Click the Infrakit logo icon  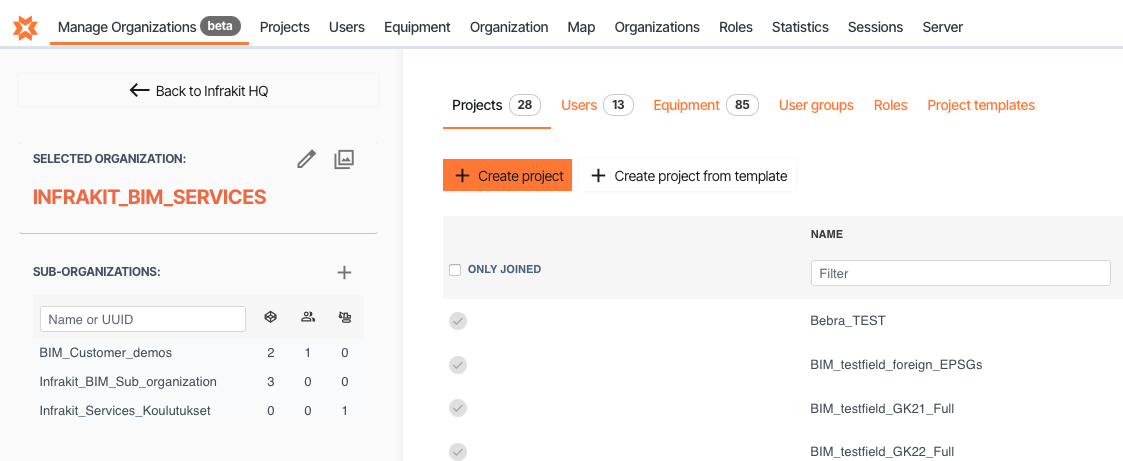coord(26,28)
